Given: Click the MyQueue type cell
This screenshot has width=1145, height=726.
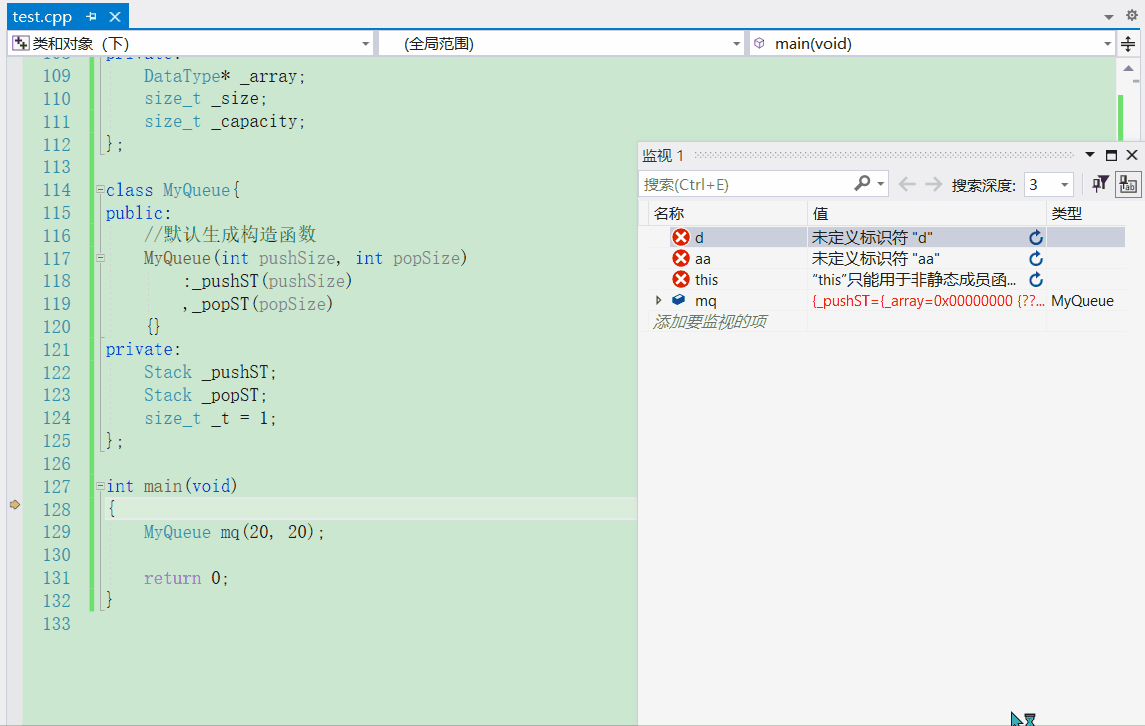Looking at the screenshot, I should (1082, 301).
